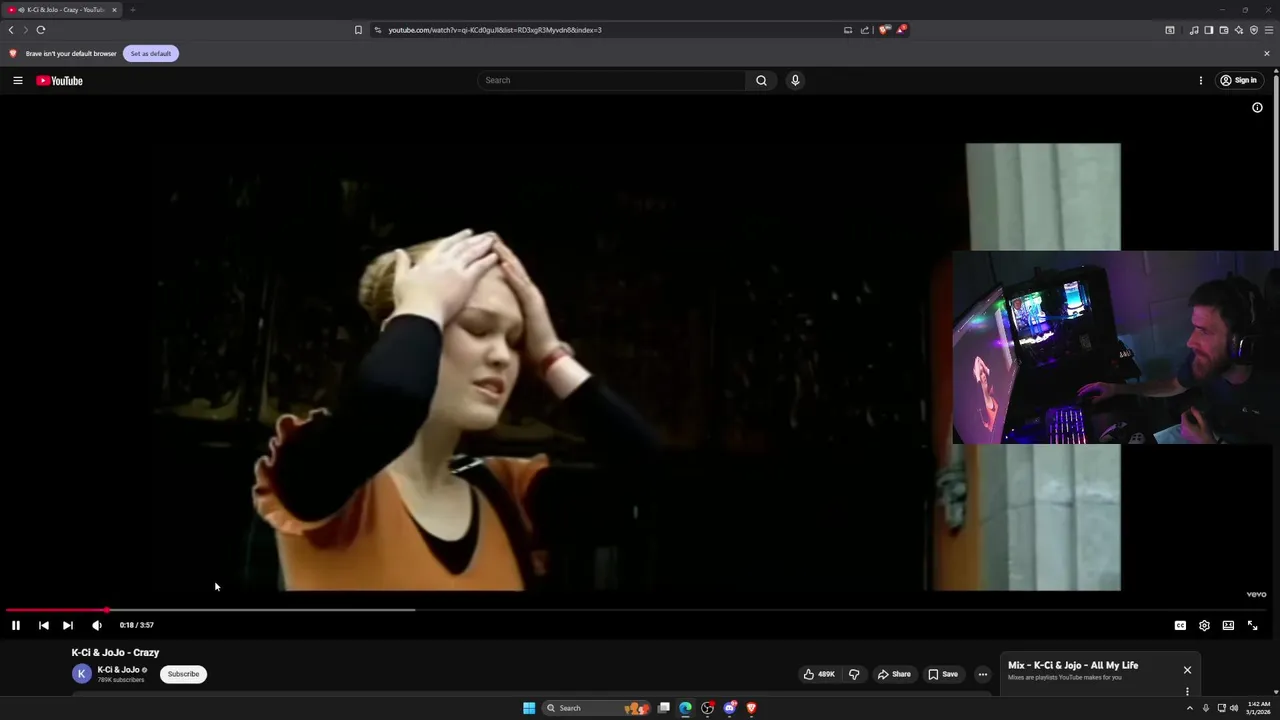This screenshot has height=720, width=1280.
Task: Like the video (489K)
Action: point(819,674)
